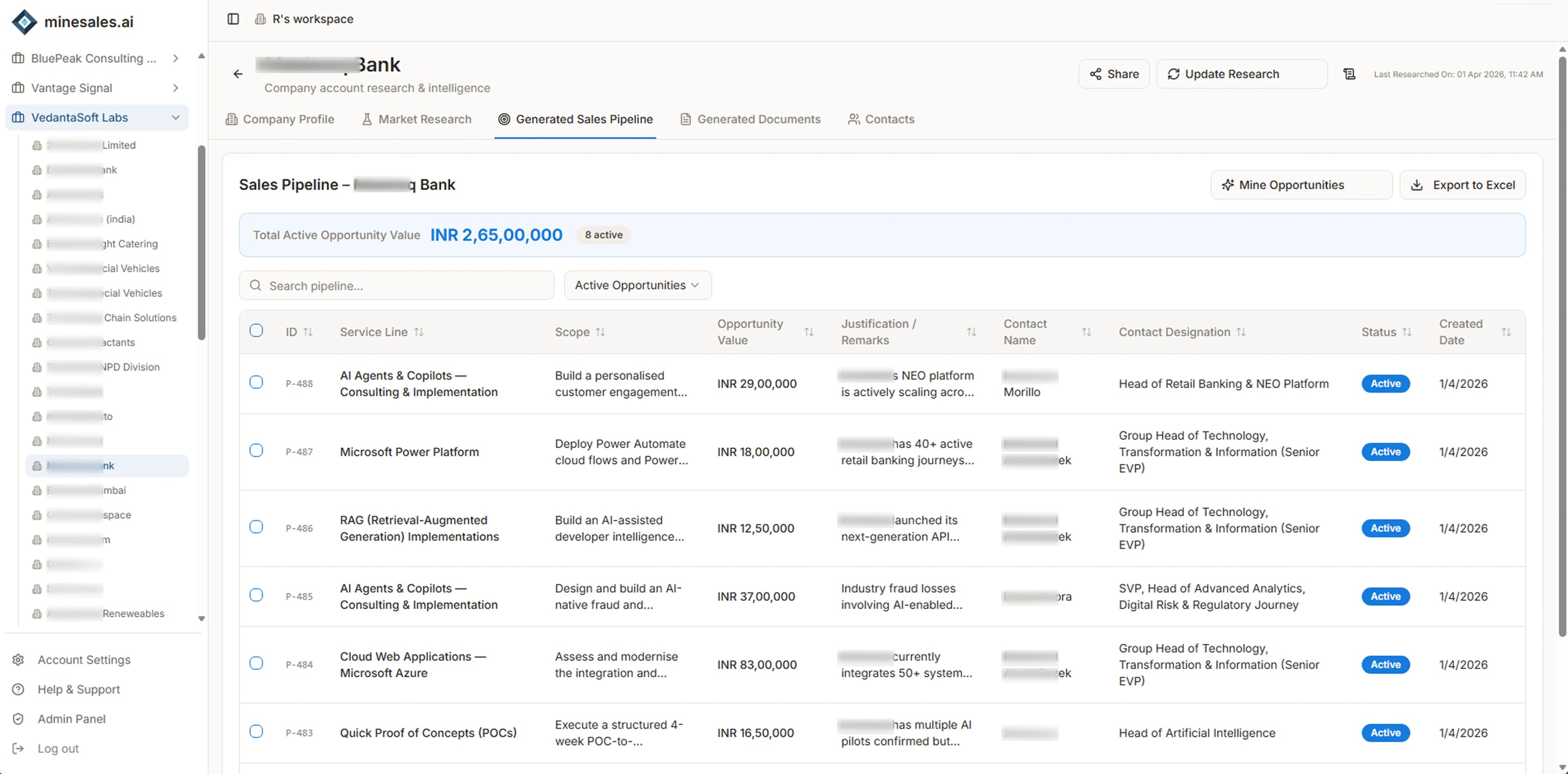Sort the table by ID column arrows
Viewport: 1568px width, 774px height.
pos(308,332)
